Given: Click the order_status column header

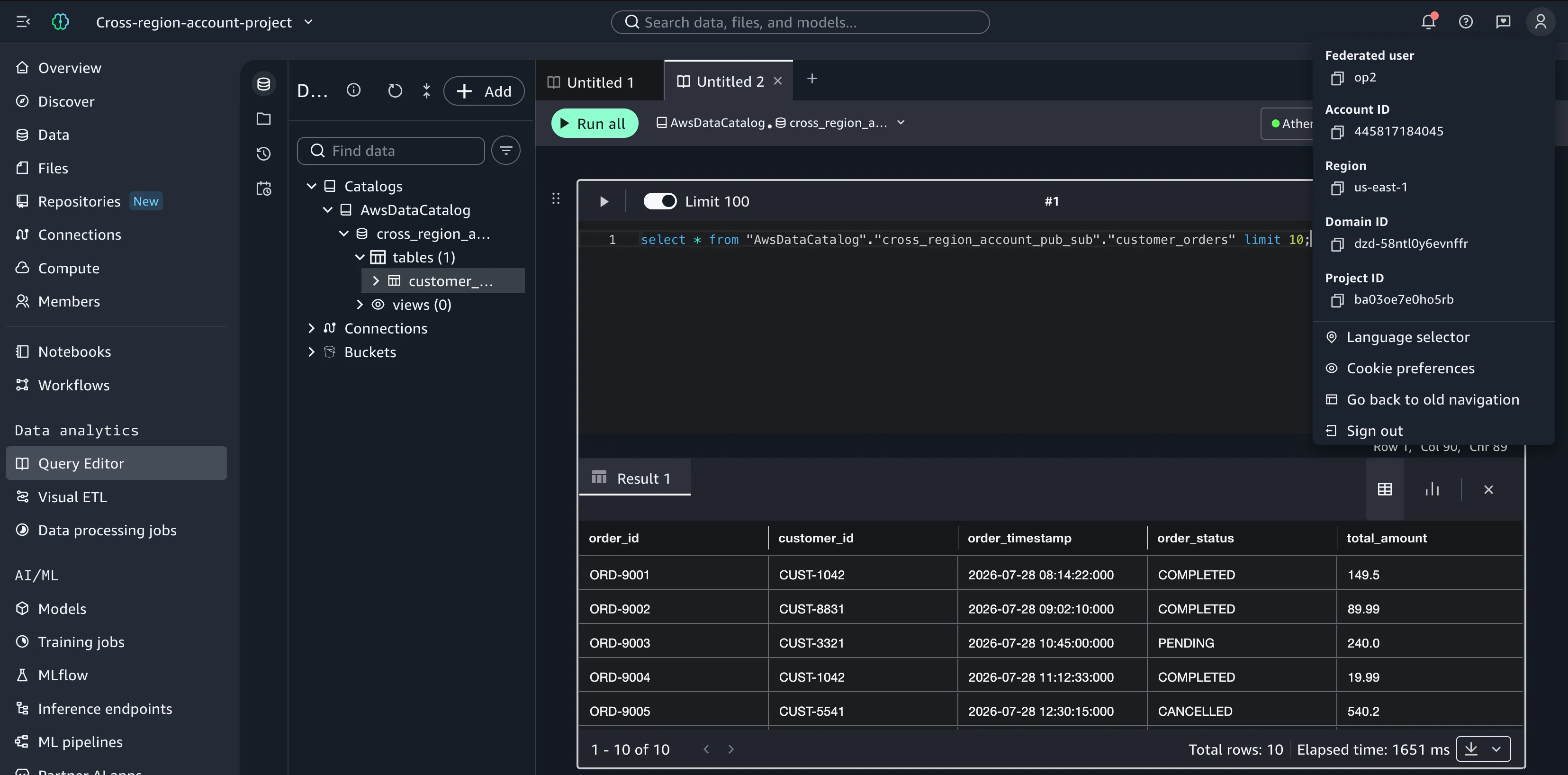Looking at the screenshot, I should pos(1195,538).
